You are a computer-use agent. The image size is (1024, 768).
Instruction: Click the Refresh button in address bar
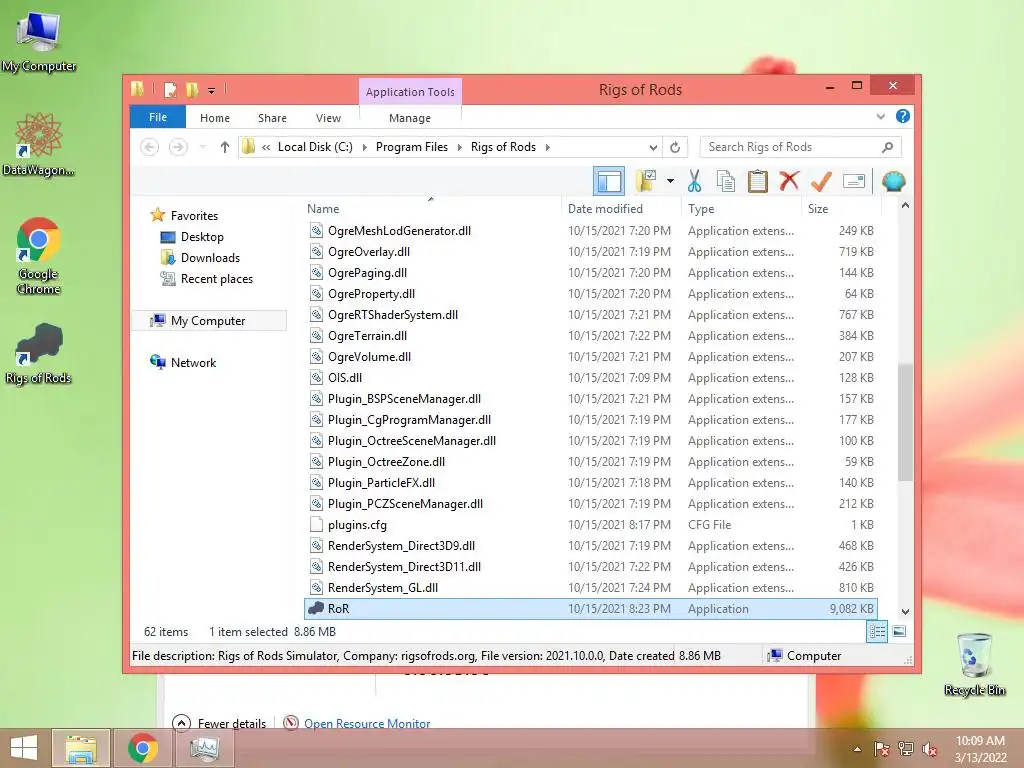(x=675, y=147)
